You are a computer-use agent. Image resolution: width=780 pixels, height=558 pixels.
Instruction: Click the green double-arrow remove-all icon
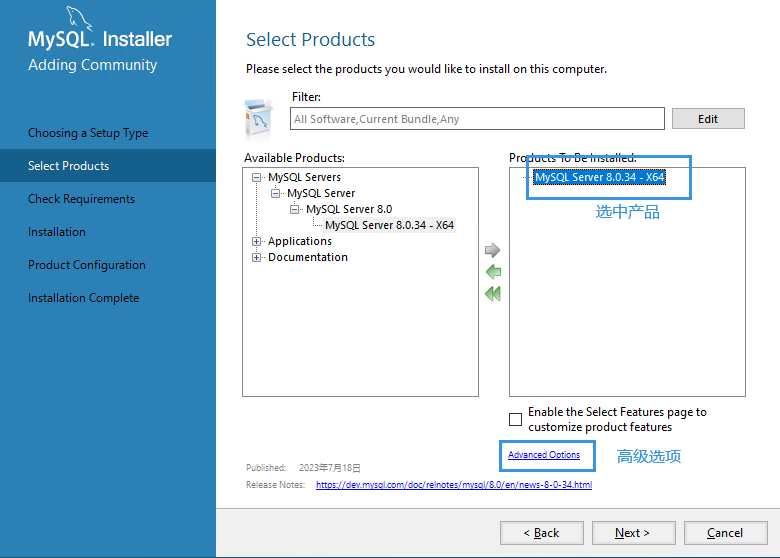click(x=493, y=294)
